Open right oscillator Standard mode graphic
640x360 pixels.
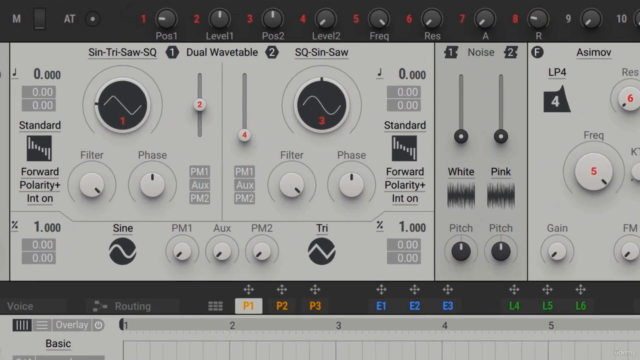click(404, 149)
